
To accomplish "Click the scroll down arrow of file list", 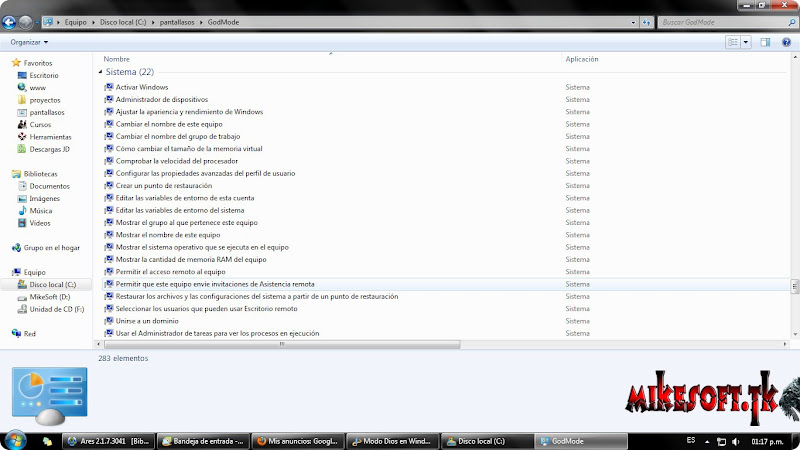I will [x=795, y=335].
